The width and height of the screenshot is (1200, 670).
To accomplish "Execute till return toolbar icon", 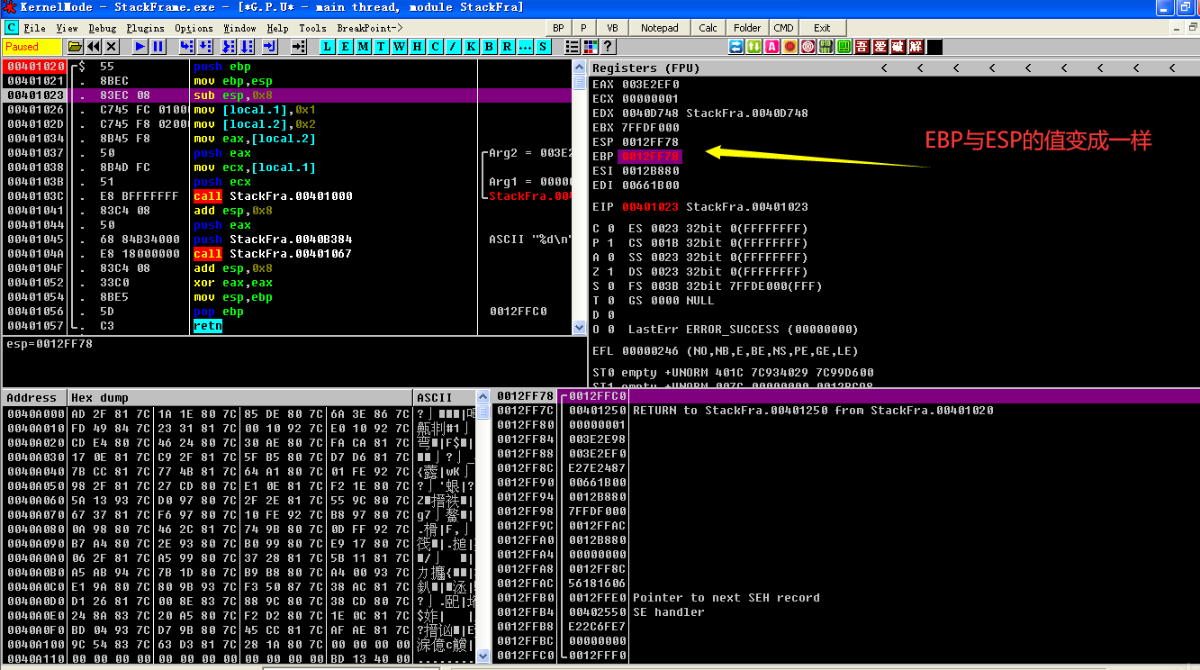I will pyautogui.click(x=270, y=47).
